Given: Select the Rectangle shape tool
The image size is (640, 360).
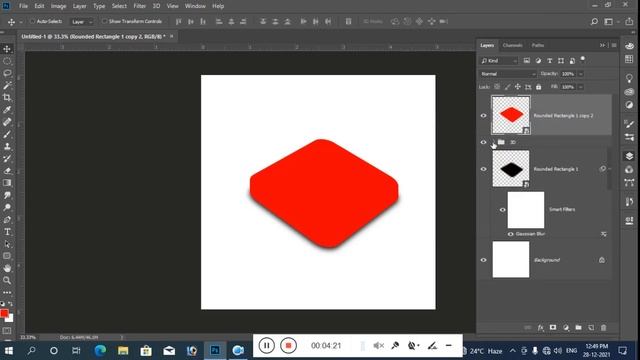Looking at the screenshot, I should (x=7, y=256).
